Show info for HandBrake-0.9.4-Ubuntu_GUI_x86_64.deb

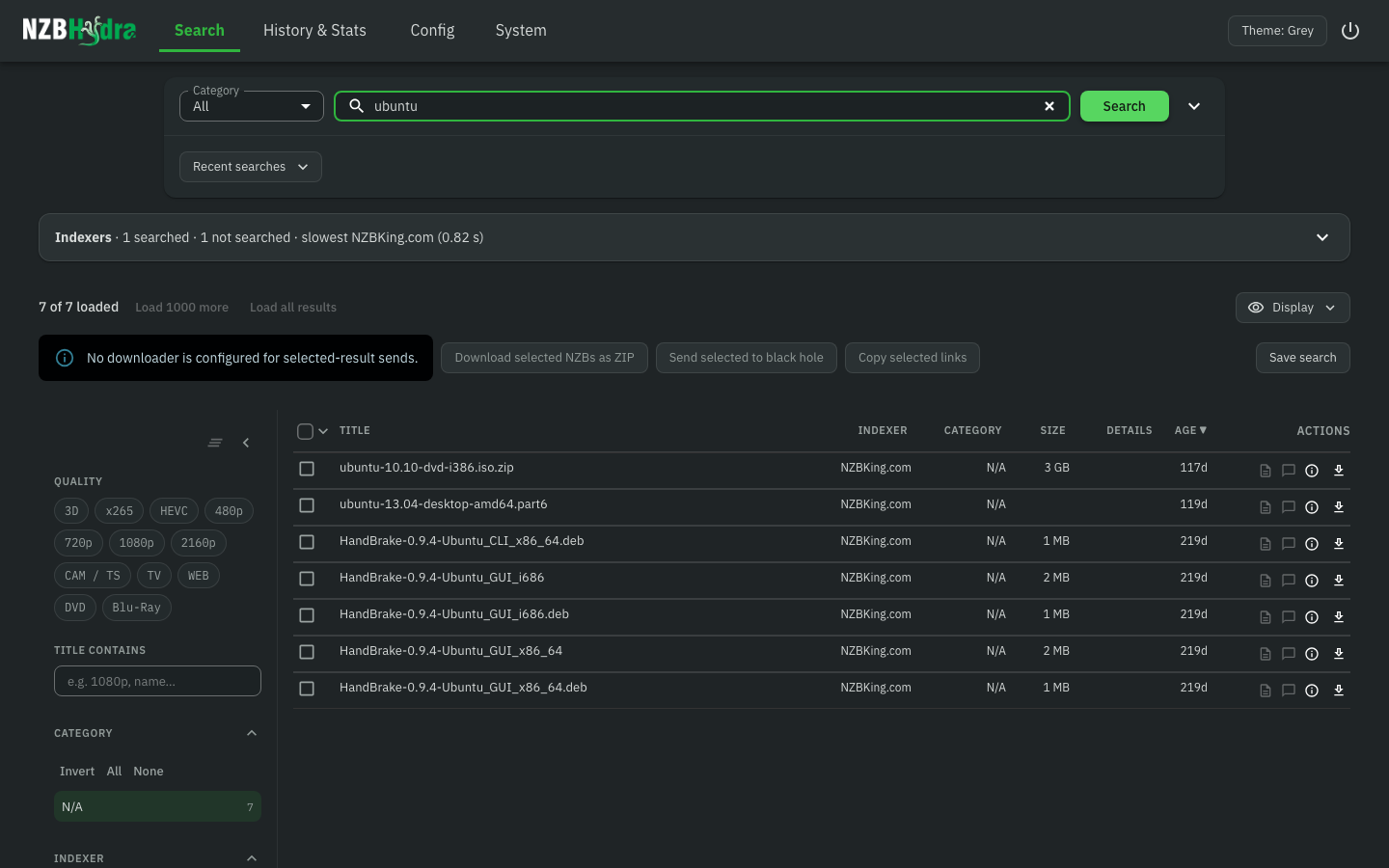(1312, 691)
